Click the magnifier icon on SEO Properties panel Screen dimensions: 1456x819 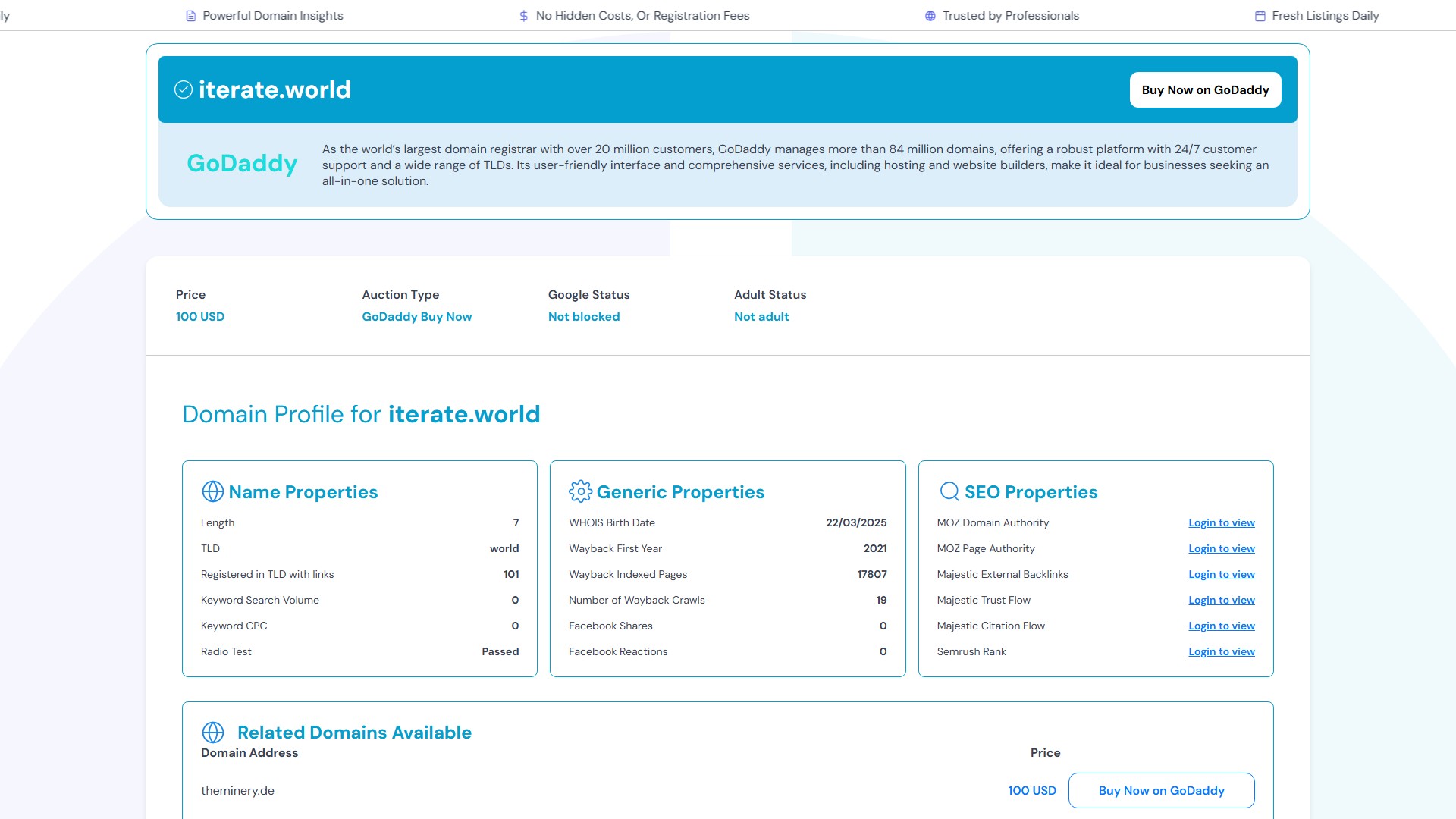[949, 491]
